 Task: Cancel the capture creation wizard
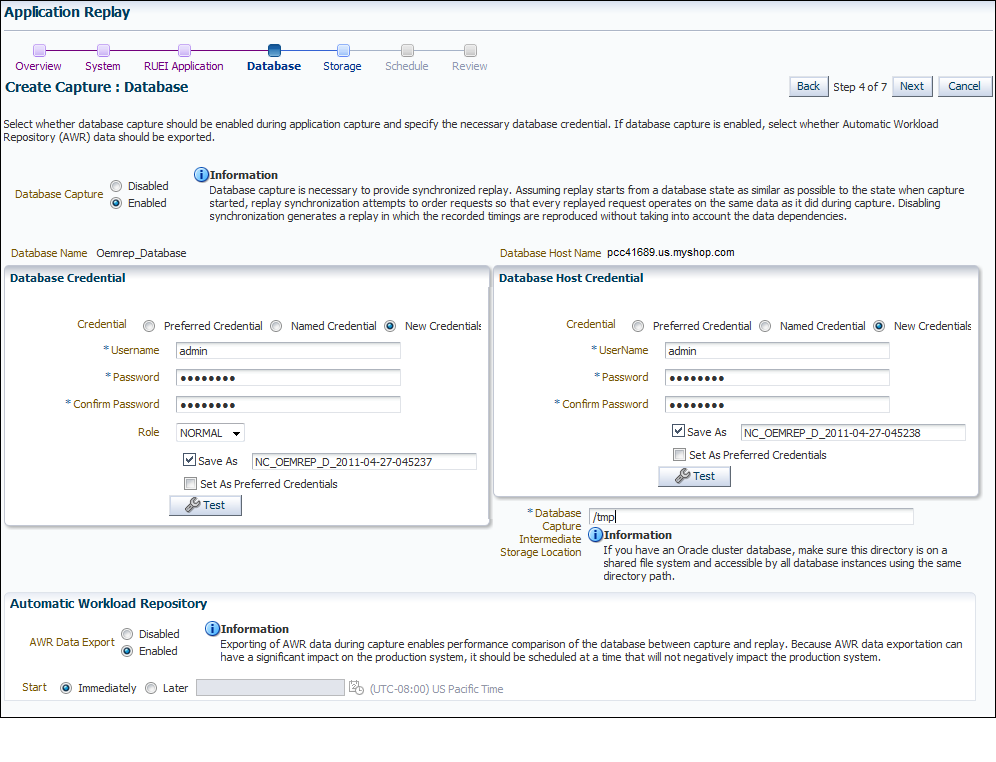(964, 86)
